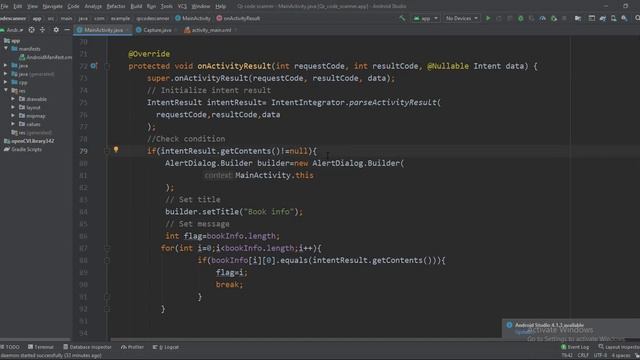This screenshot has height=360, width=640.
Task: Open the AVD Manager icon
Action: (613, 18)
